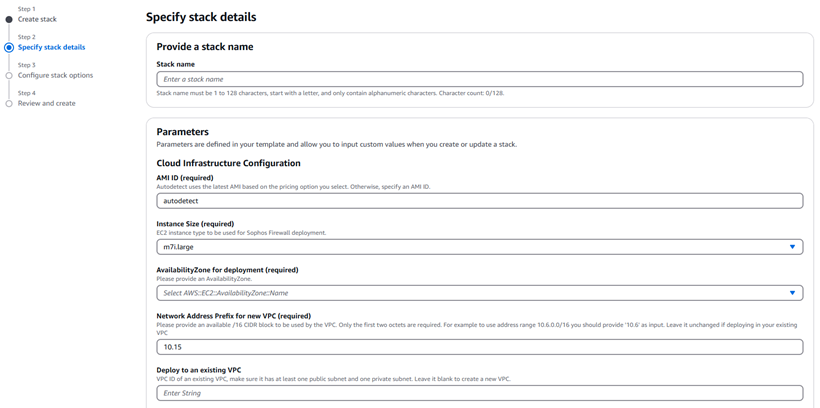
Task: Click the AMI ID field containing autodetect
Action: 479,201
